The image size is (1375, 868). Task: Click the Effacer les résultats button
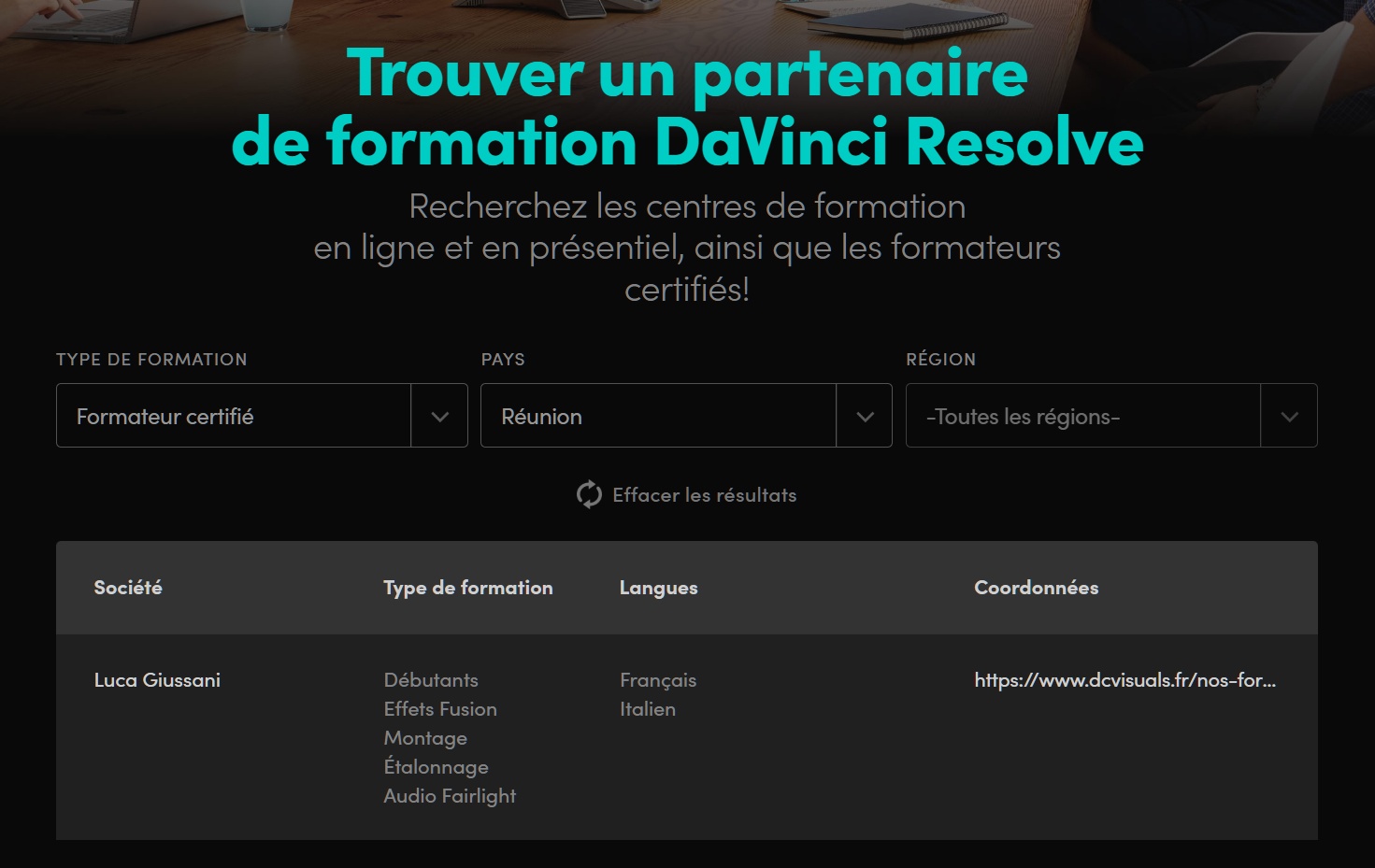[x=704, y=494]
